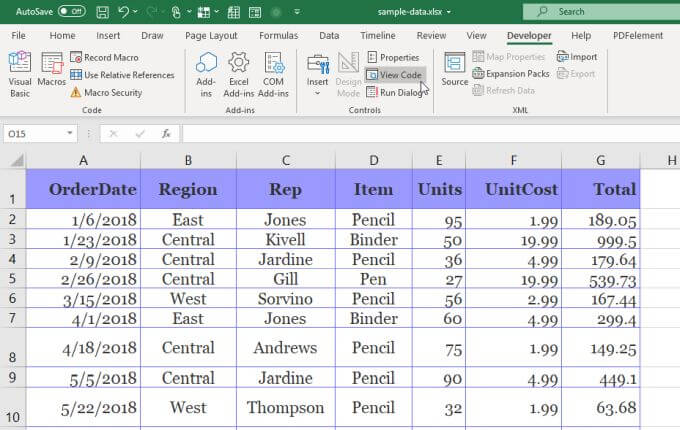Viewport: 680px width, 430px height.
Task: Open the sample-data.xlsx file name dropdown
Action: pos(449,12)
